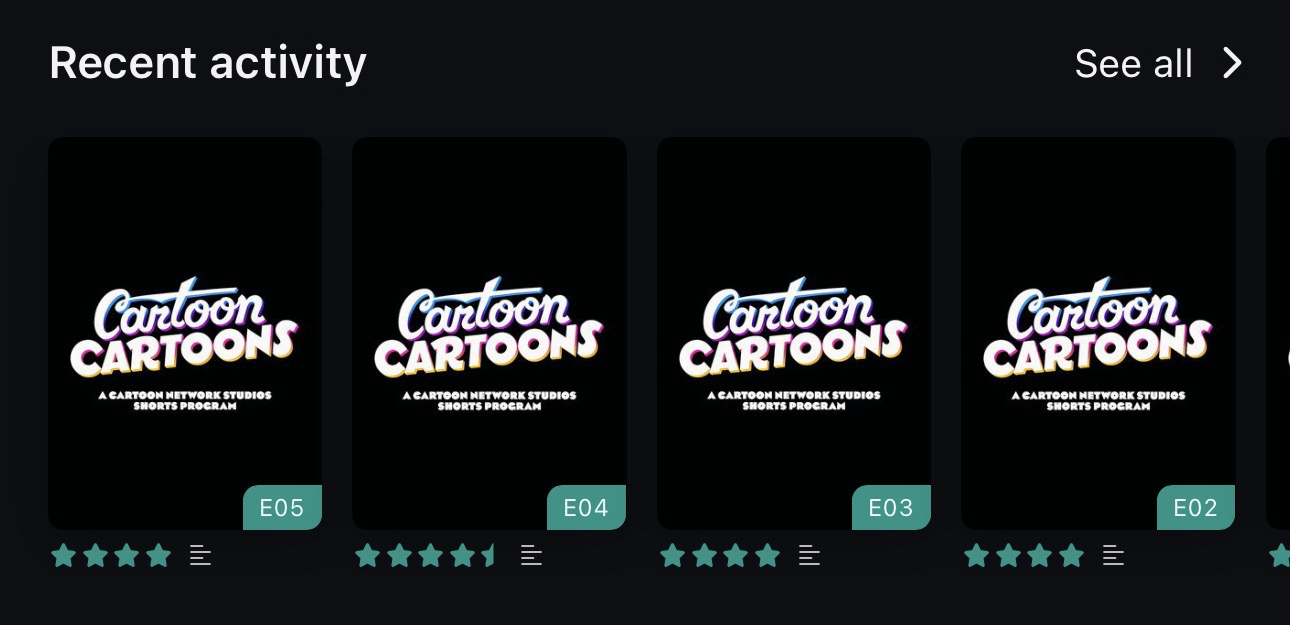The width and height of the screenshot is (1290, 625).
Task: Open the review icon under E04
Action: (532, 556)
